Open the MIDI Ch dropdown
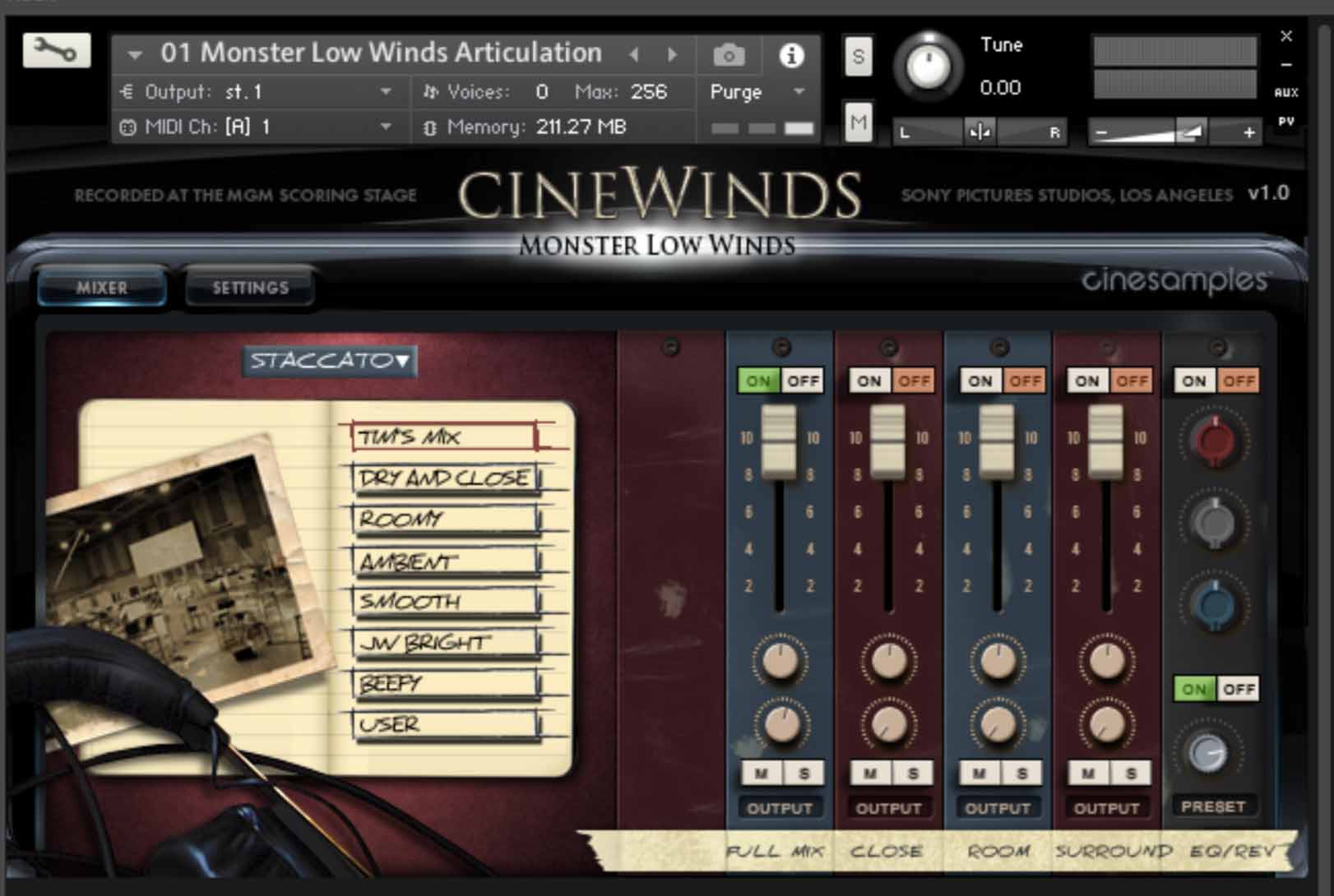Screen dimensions: 1334x896 (x=385, y=127)
